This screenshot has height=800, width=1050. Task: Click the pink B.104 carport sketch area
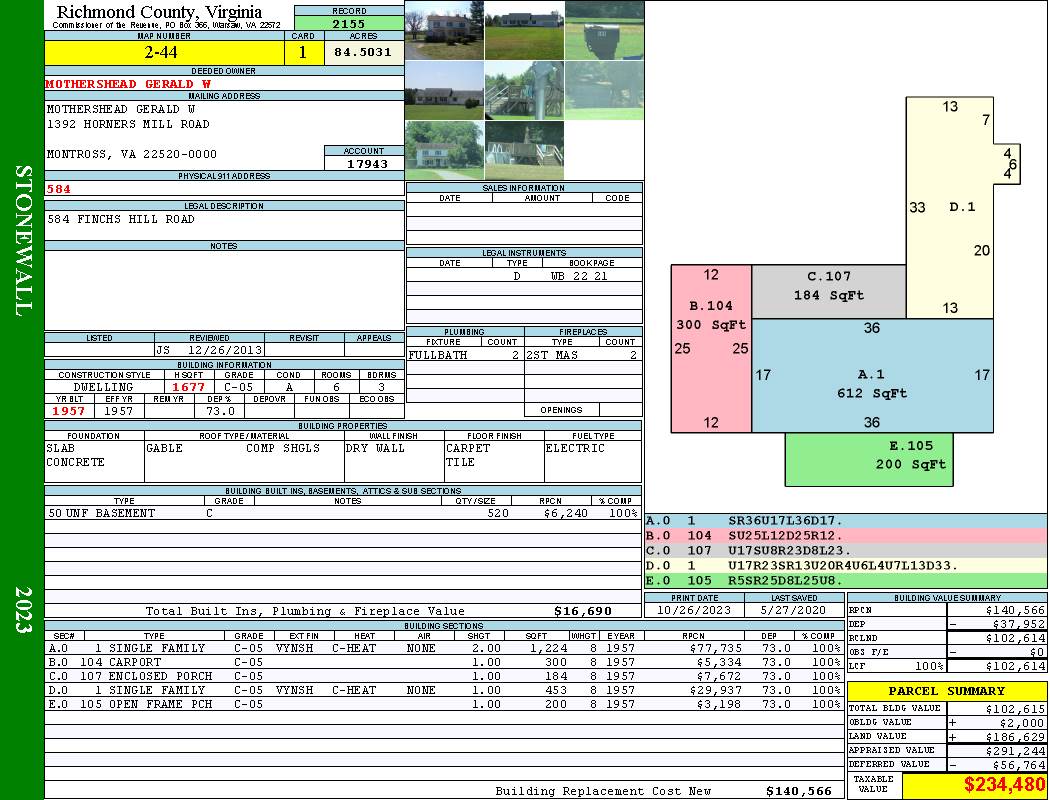click(711, 348)
